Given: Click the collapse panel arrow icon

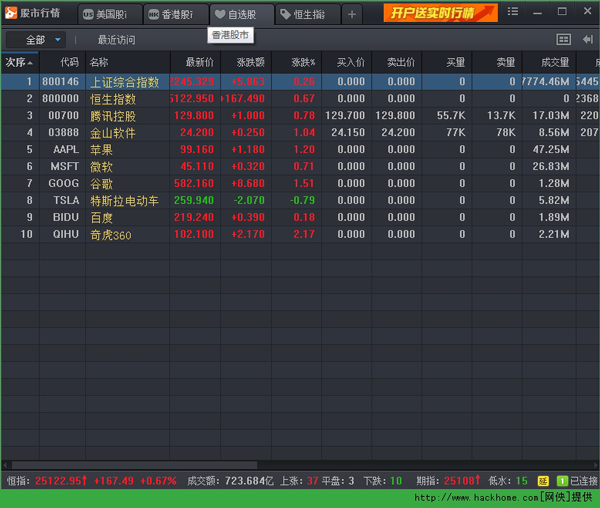Looking at the screenshot, I should coord(587,40).
